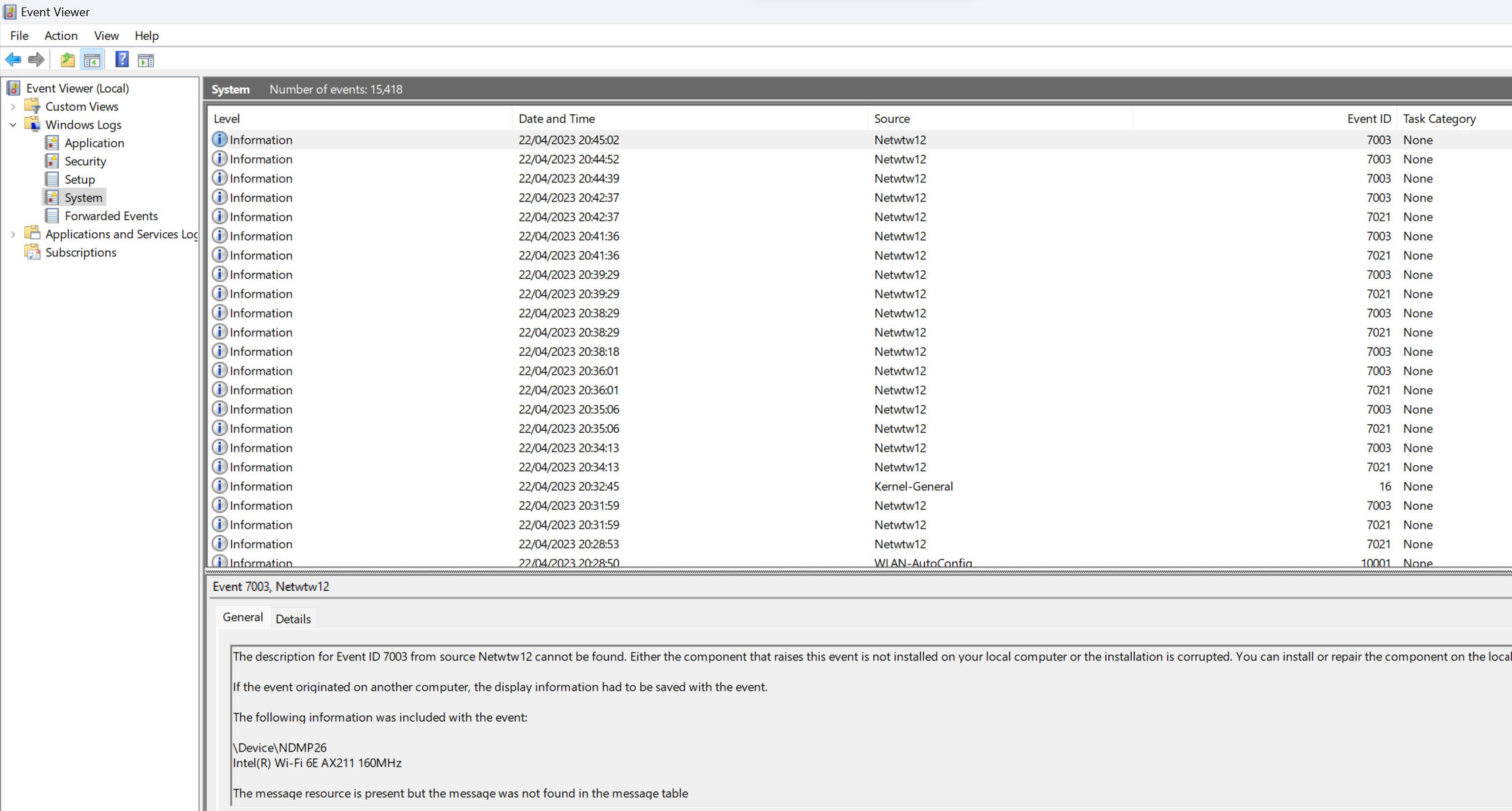The height and width of the screenshot is (811, 1512).
Task: Click the Forward navigation arrow icon
Action: (36, 59)
